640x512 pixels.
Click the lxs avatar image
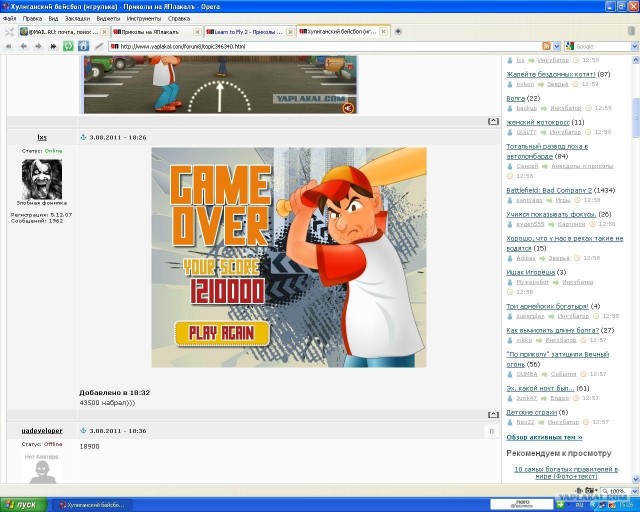tap(42, 179)
